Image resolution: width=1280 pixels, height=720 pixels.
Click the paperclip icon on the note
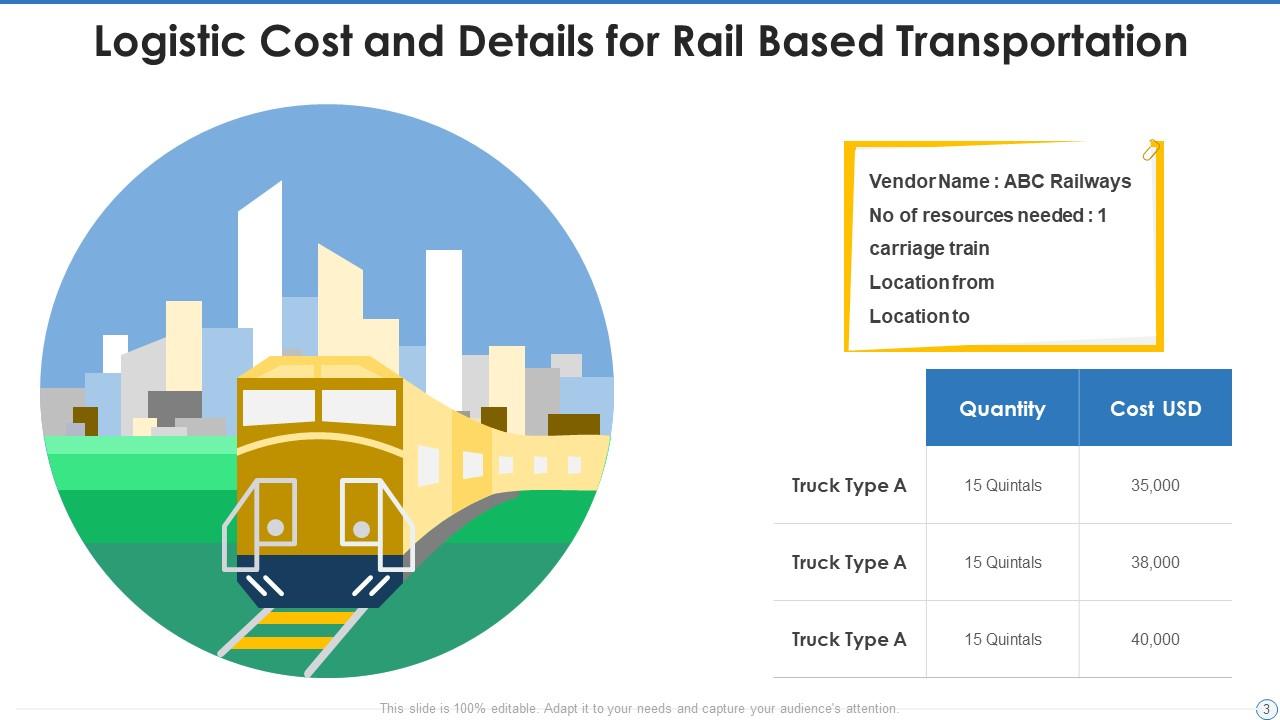tap(1151, 150)
